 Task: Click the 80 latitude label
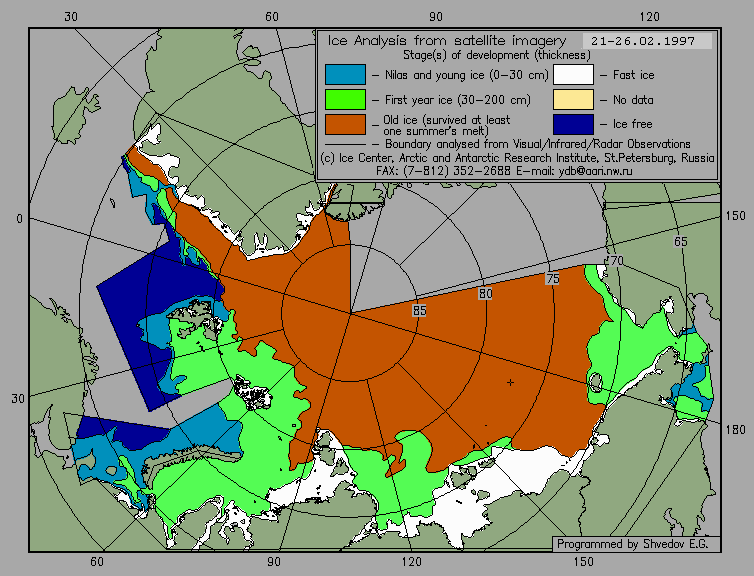click(x=485, y=294)
